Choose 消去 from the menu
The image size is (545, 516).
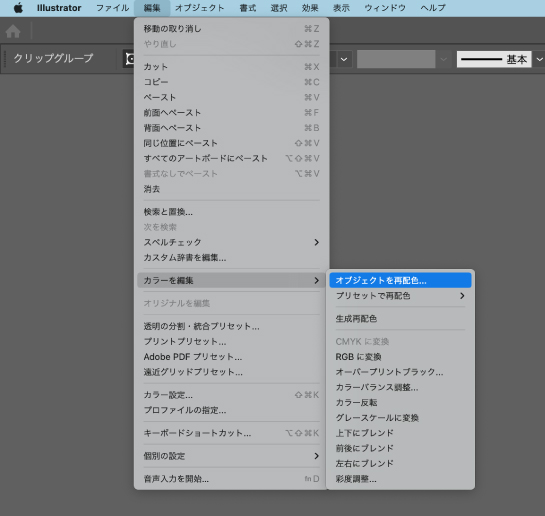tap(231, 189)
